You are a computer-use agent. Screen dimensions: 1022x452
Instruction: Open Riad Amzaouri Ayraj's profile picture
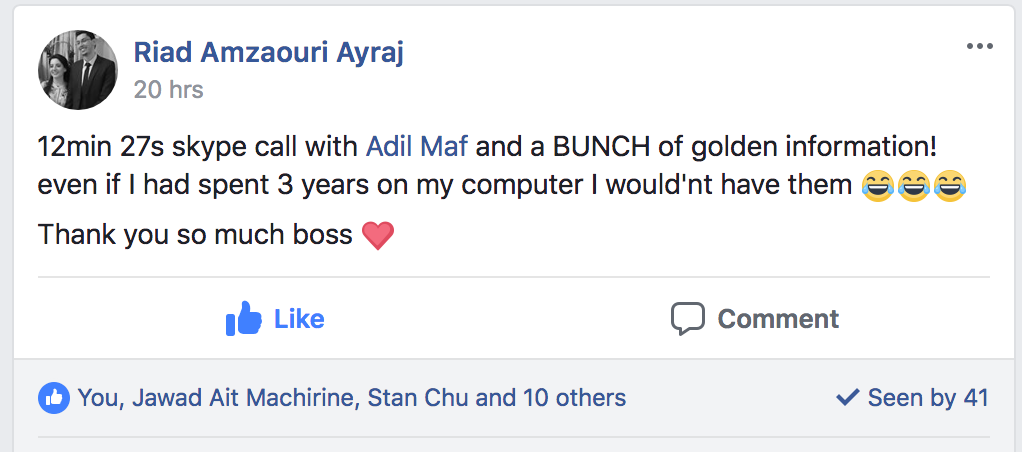[x=77, y=69]
